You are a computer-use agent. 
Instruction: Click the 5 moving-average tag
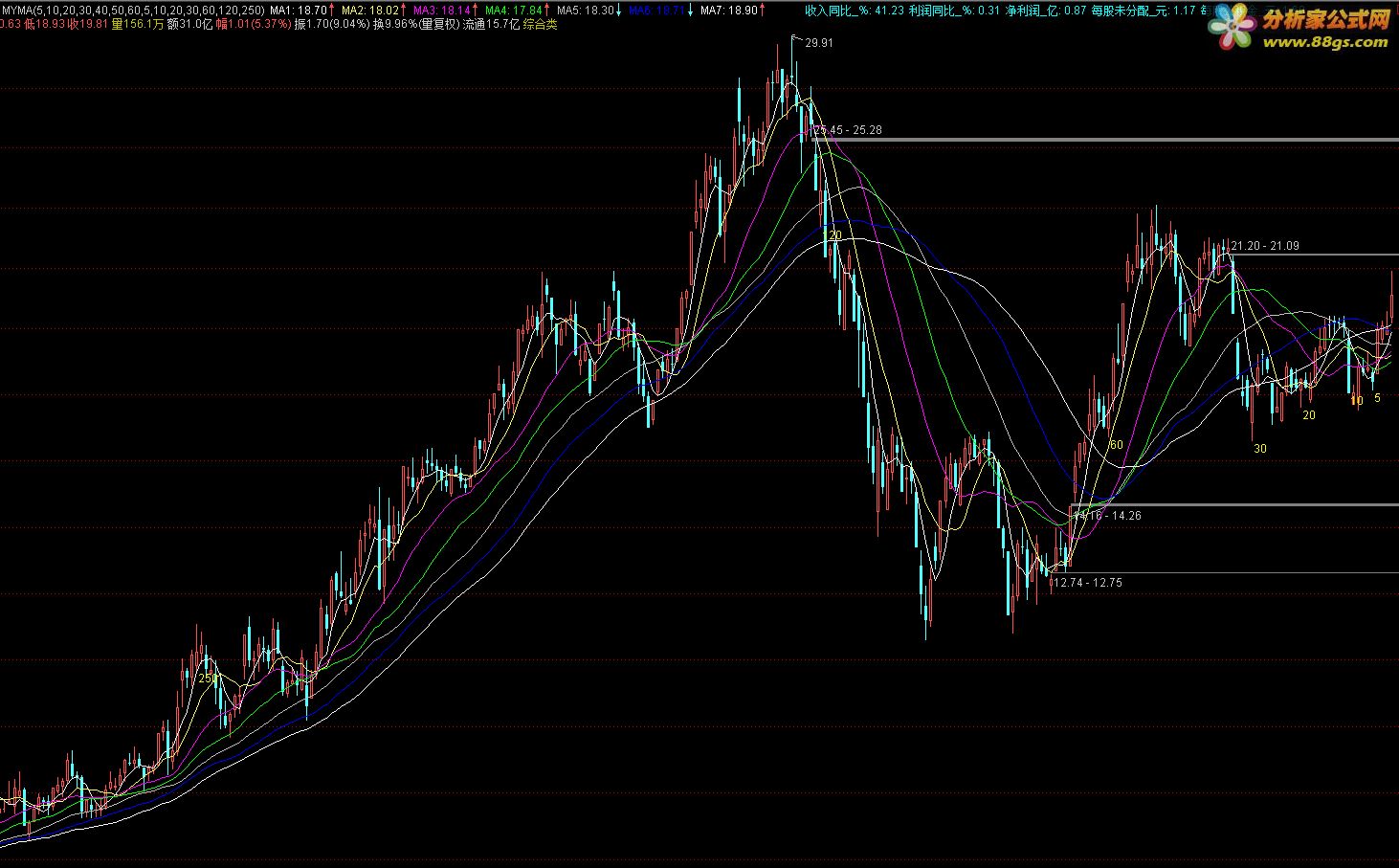point(1377,398)
